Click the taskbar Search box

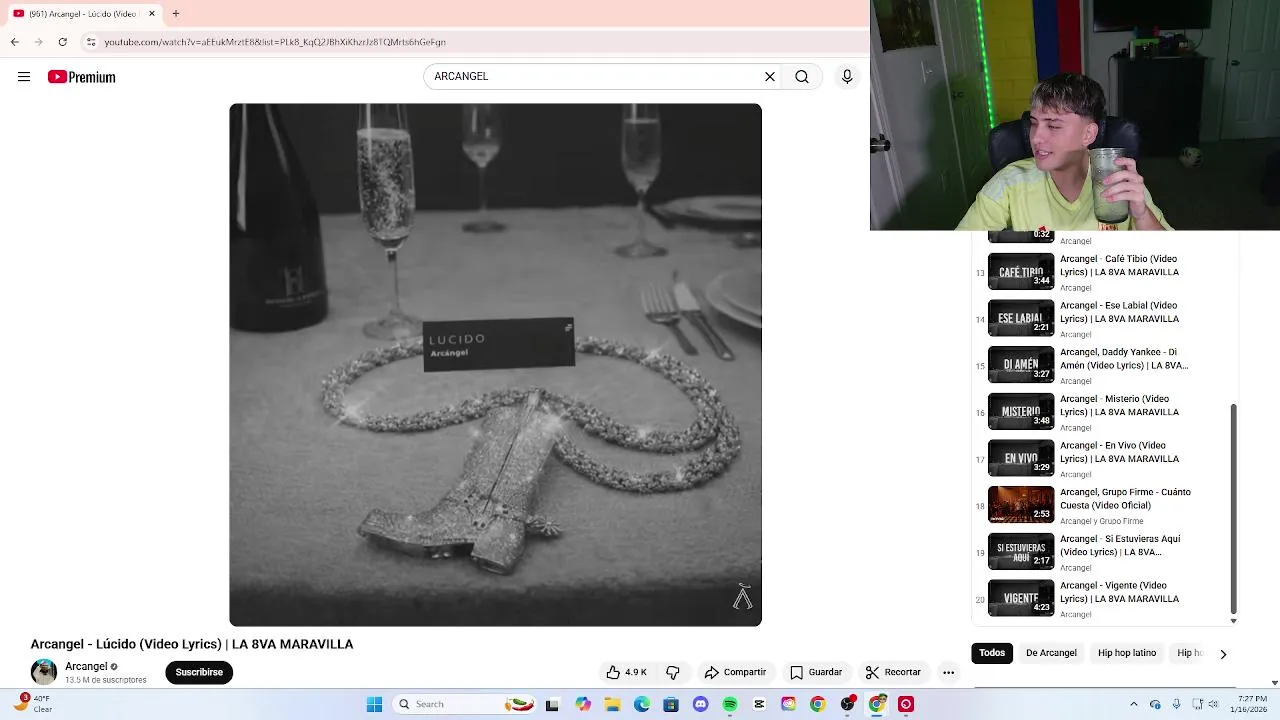tap(466, 704)
